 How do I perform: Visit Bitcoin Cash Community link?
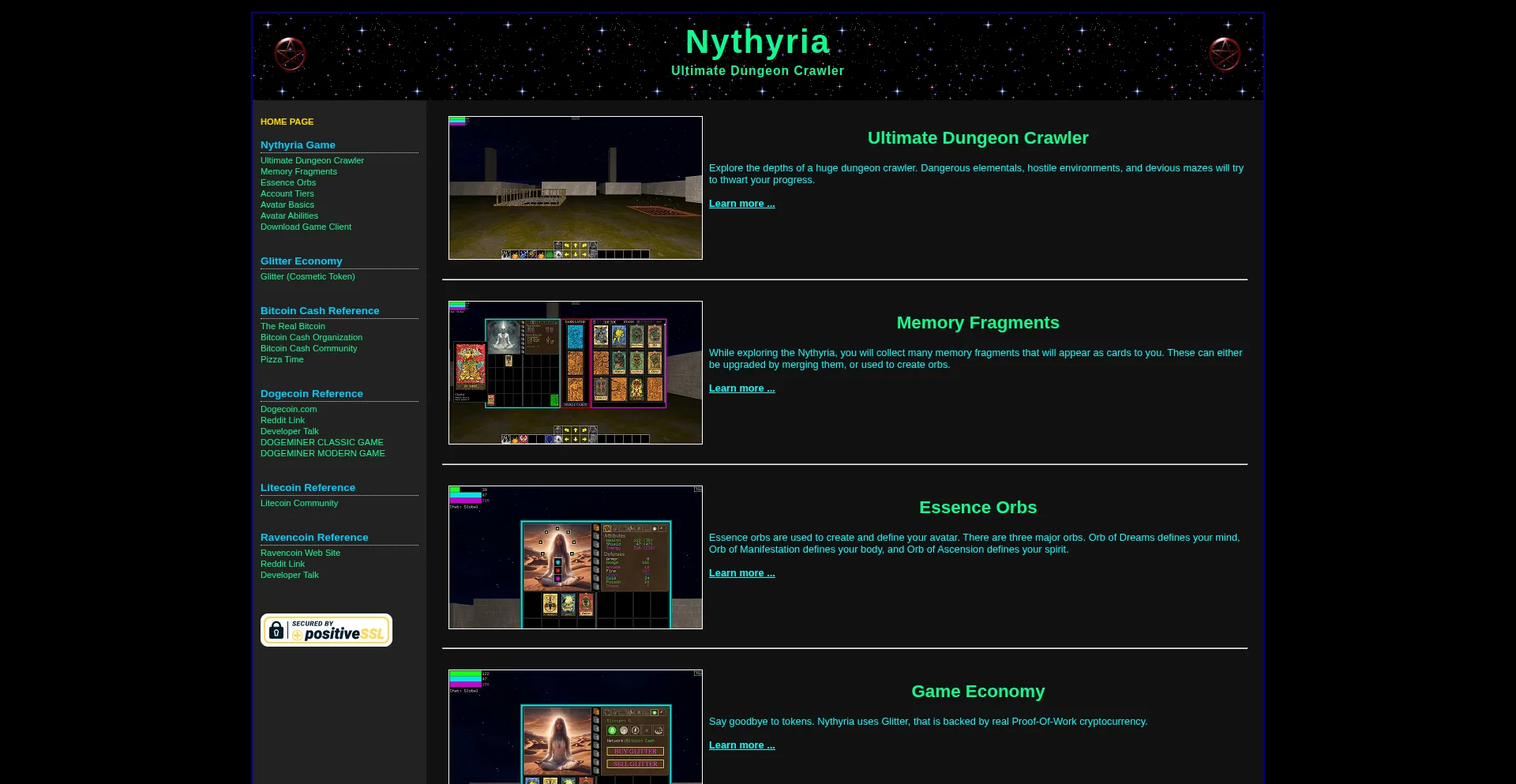coord(309,348)
